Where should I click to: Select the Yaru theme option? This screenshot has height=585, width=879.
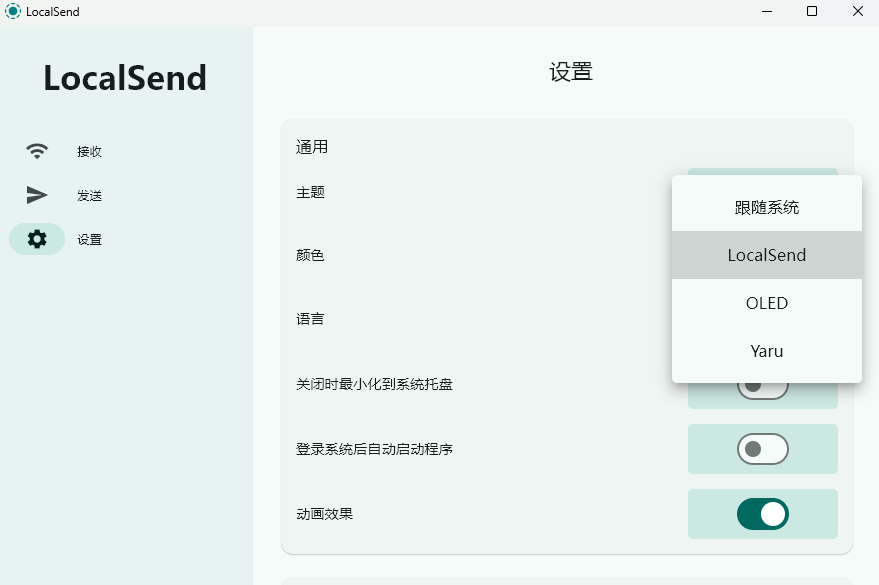[x=767, y=351]
